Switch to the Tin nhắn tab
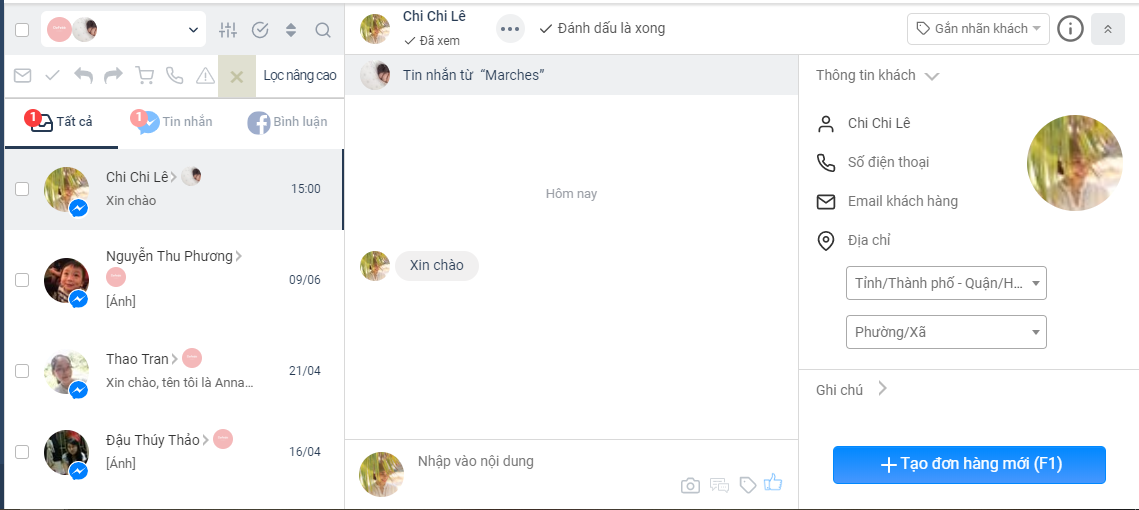Screen dimensions: 1139x510 coord(174,122)
